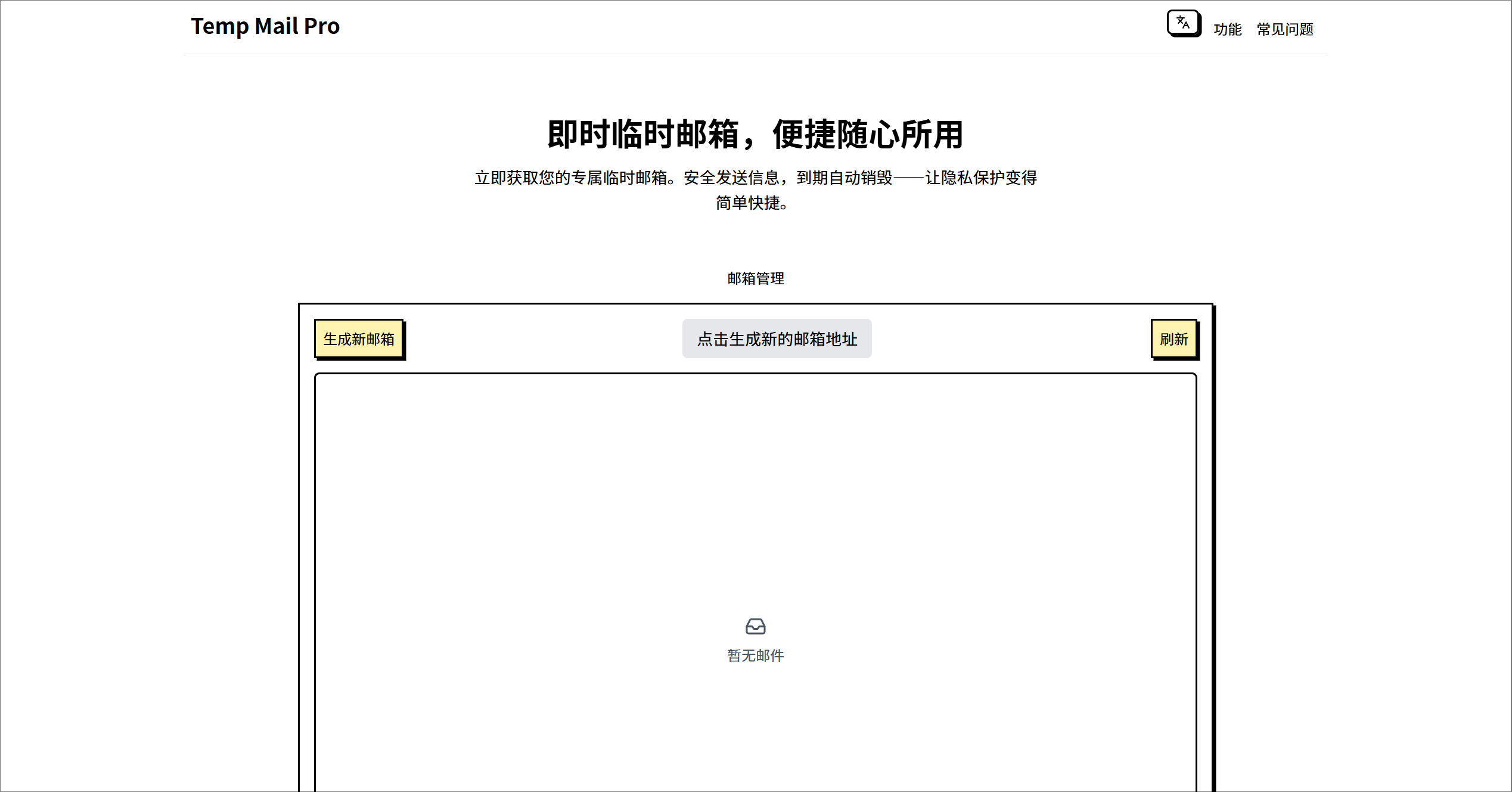Click the 点击生成新的邮箱地址 address field
This screenshot has height=792, width=1512.
click(777, 339)
